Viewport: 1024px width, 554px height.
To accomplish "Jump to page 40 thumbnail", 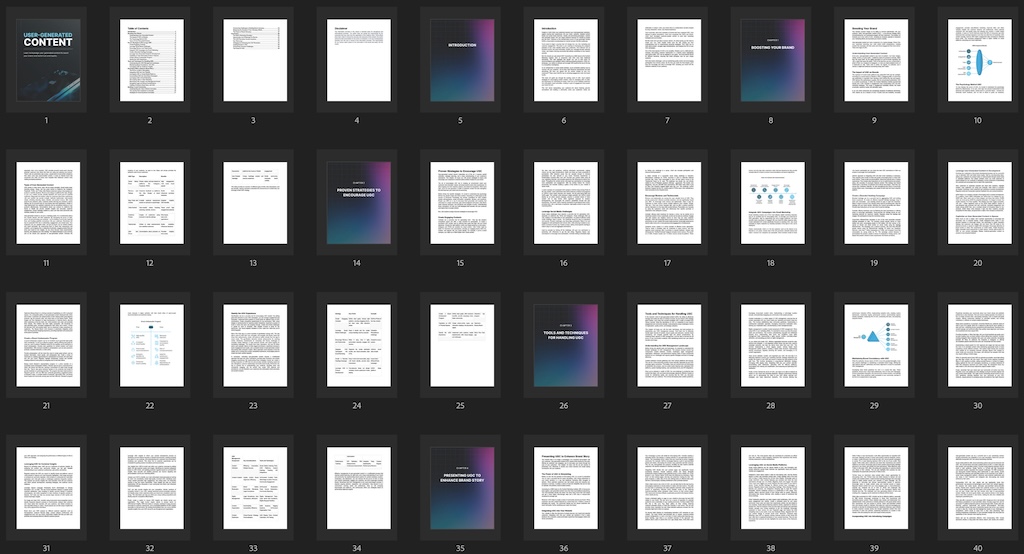I will coord(977,489).
